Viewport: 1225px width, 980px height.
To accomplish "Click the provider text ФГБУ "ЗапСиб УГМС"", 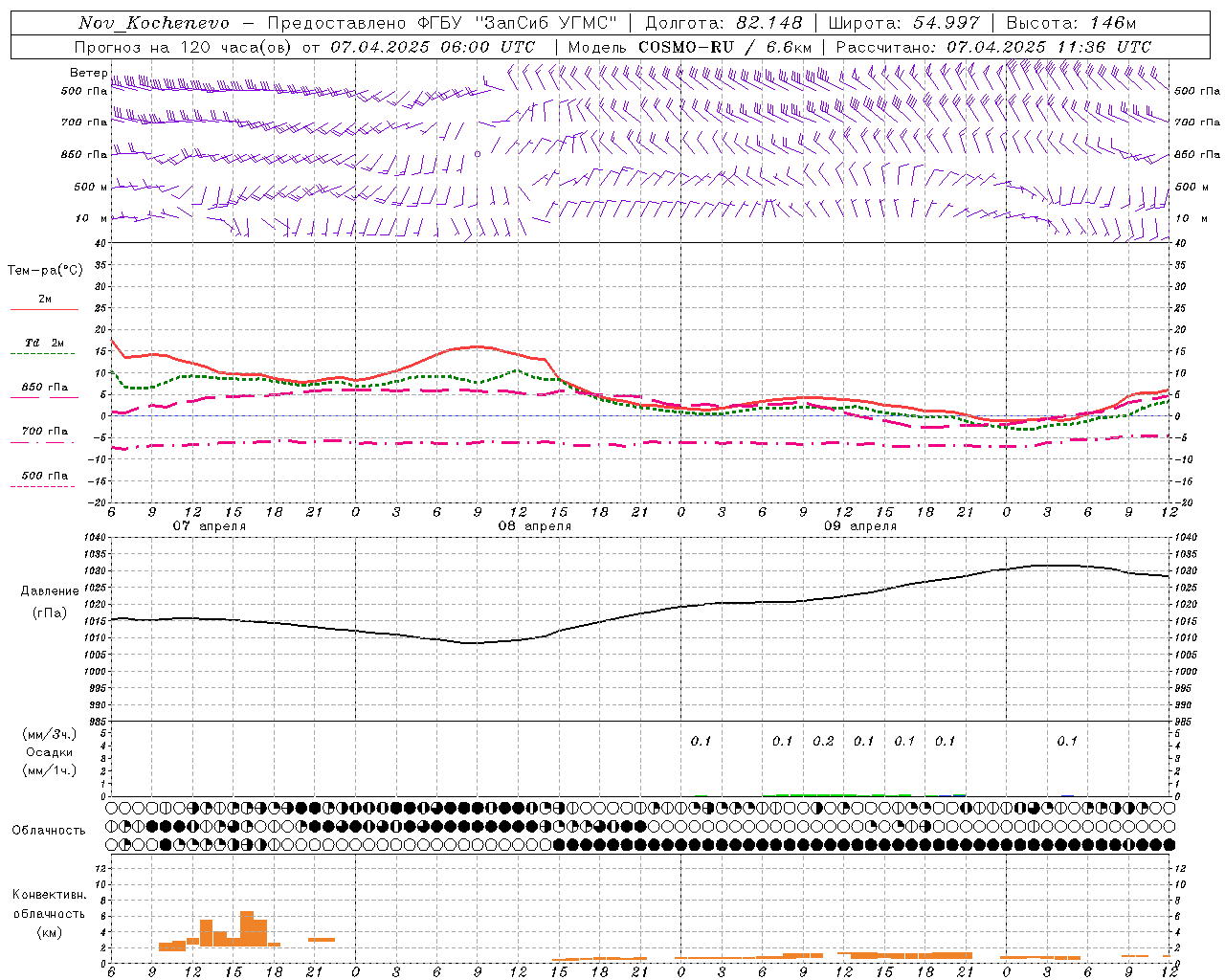I will (518, 23).
